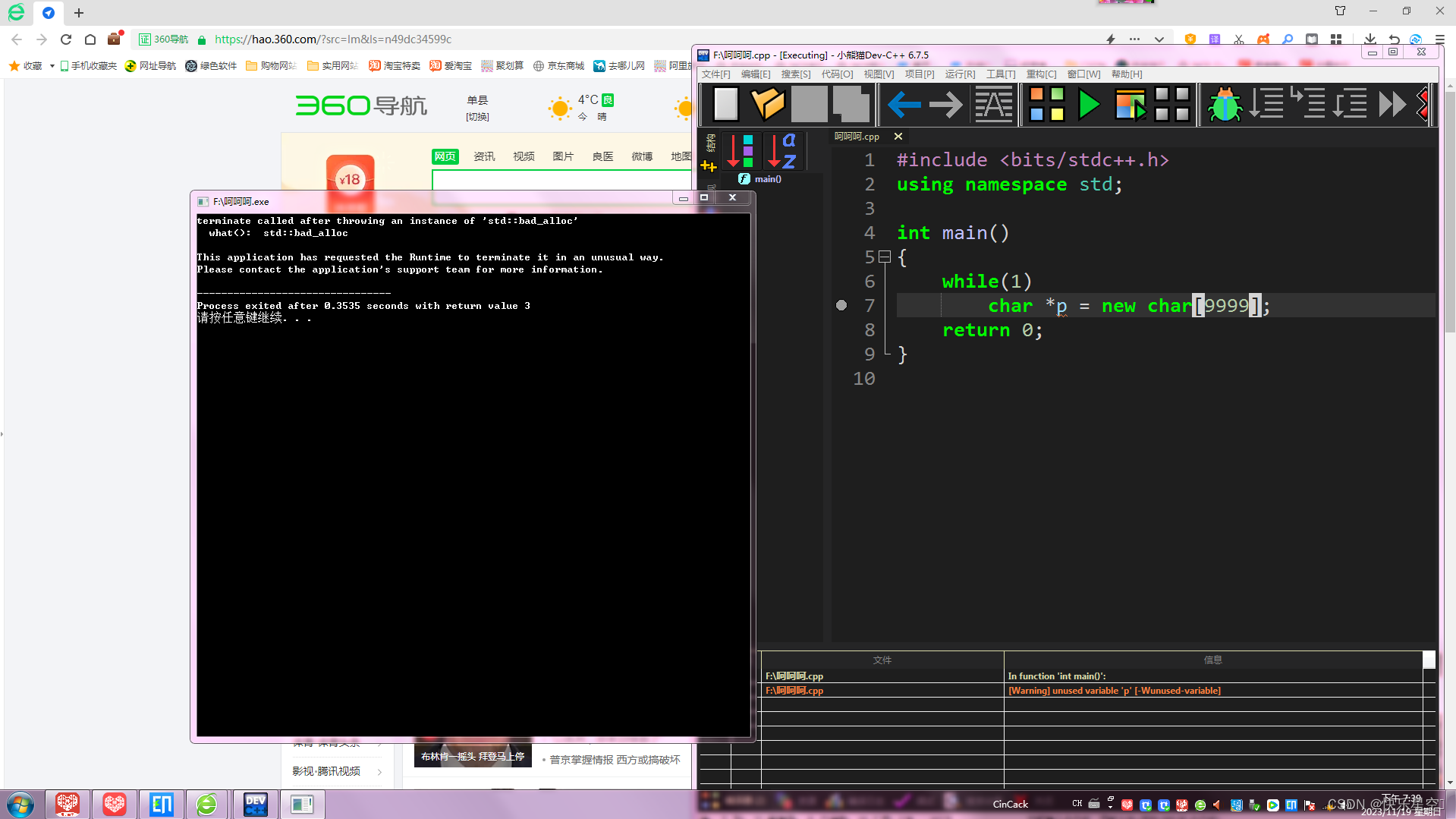The image size is (1456, 819).
Task: Click the grey Save icon in Dev-C++ toolbar
Action: point(809,104)
